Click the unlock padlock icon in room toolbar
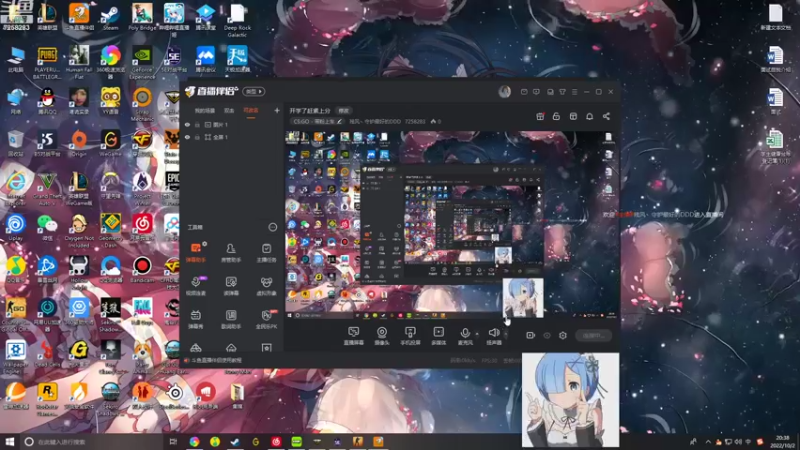800x450 pixels. [x=556, y=116]
